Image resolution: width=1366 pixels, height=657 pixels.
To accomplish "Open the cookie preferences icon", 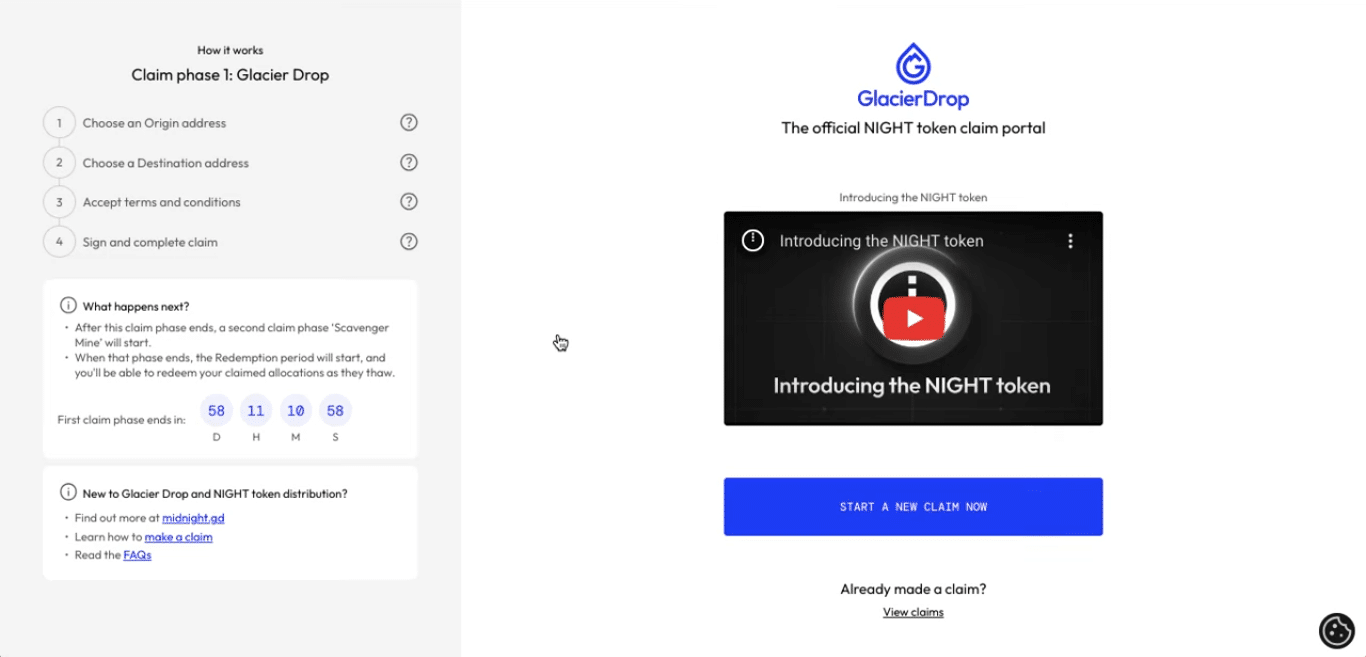I will point(1337,630).
